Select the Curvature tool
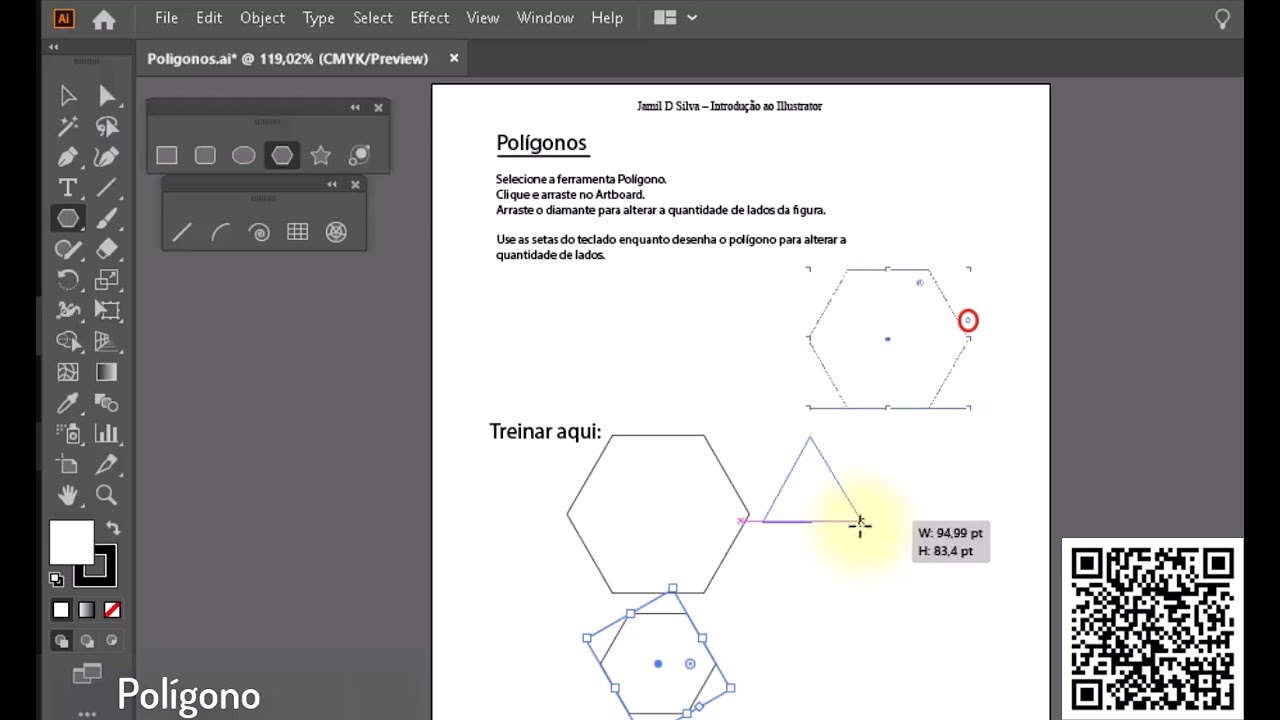This screenshot has width=1280, height=720. click(x=107, y=157)
